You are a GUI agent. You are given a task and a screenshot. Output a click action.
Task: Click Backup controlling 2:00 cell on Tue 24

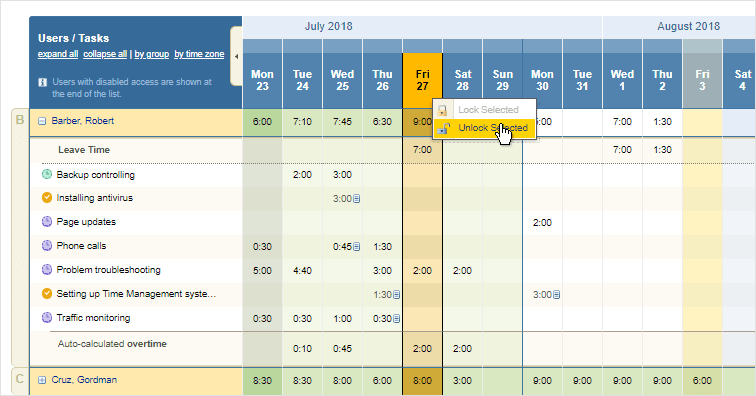pos(302,175)
